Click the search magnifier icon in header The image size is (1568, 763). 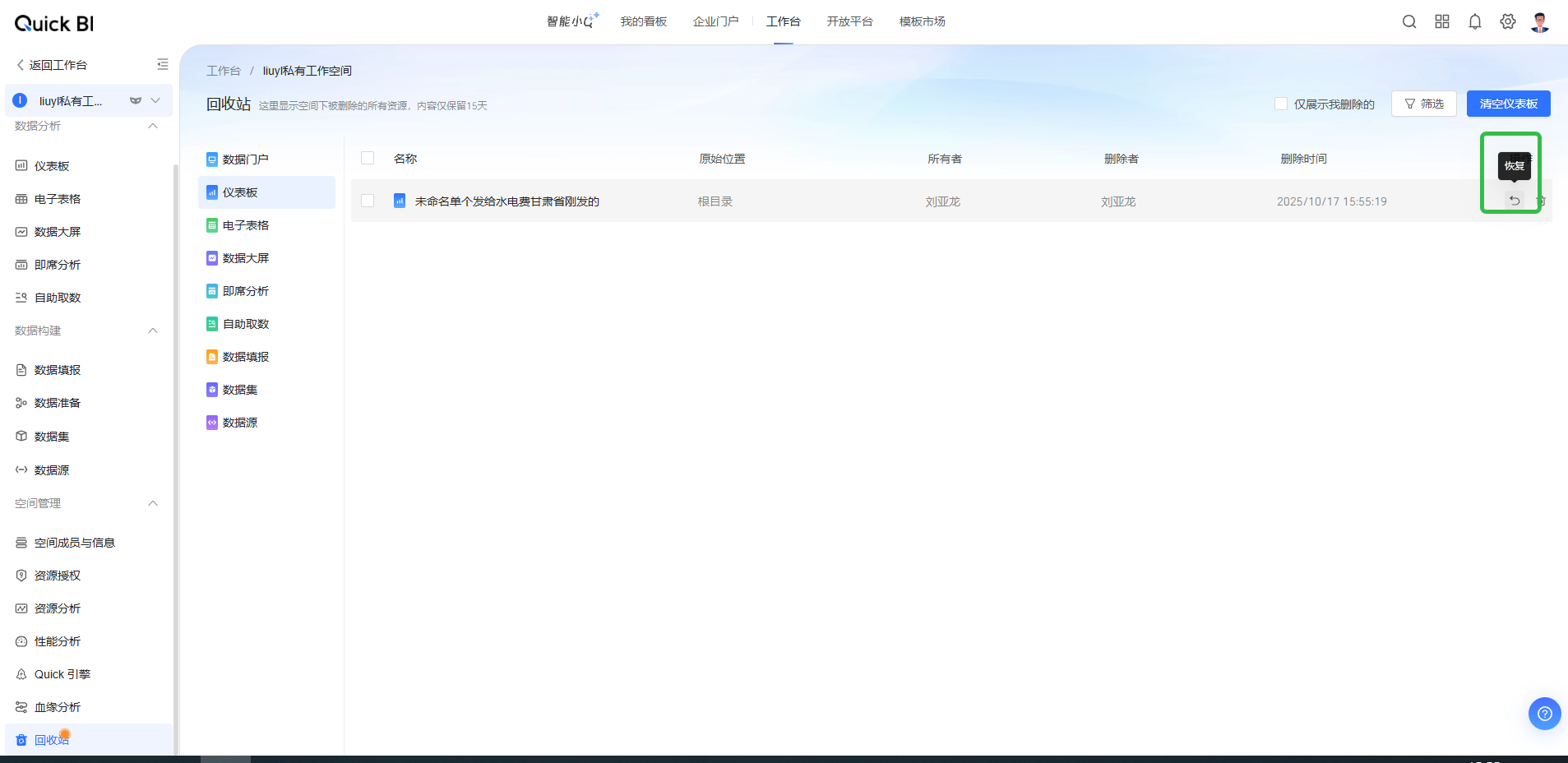(x=1409, y=22)
